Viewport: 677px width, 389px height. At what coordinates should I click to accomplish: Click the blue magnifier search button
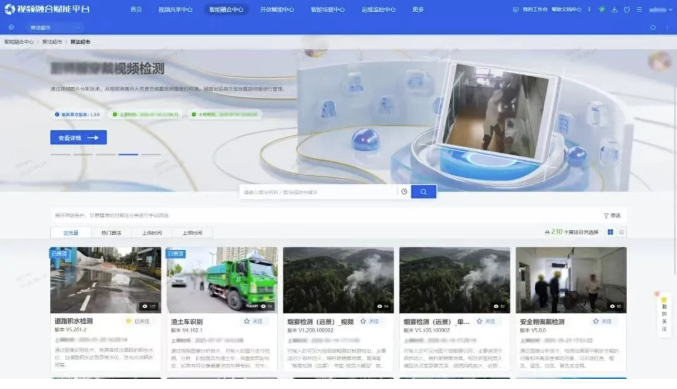(424, 192)
